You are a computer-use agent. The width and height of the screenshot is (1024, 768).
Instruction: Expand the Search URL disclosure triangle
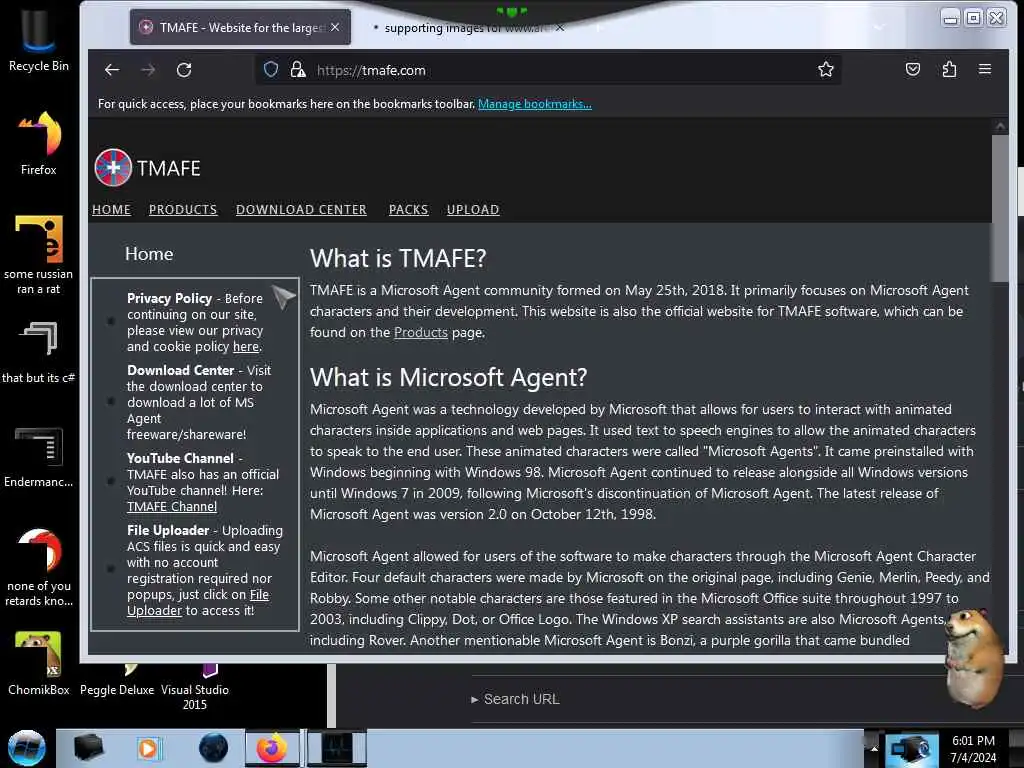click(x=475, y=699)
